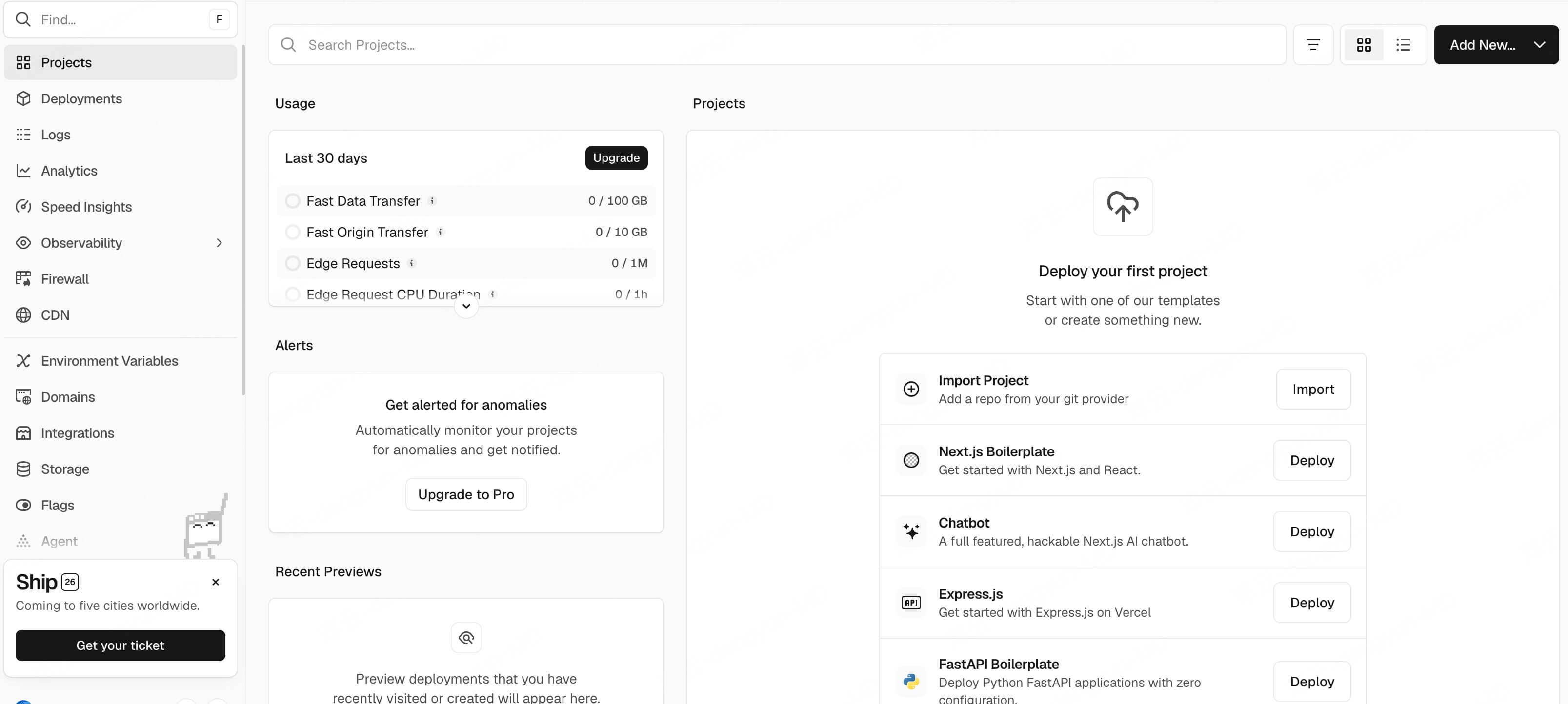Click the Recent Previews eye icon
This screenshot has height=704, width=1568.
pyautogui.click(x=465, y=638)
